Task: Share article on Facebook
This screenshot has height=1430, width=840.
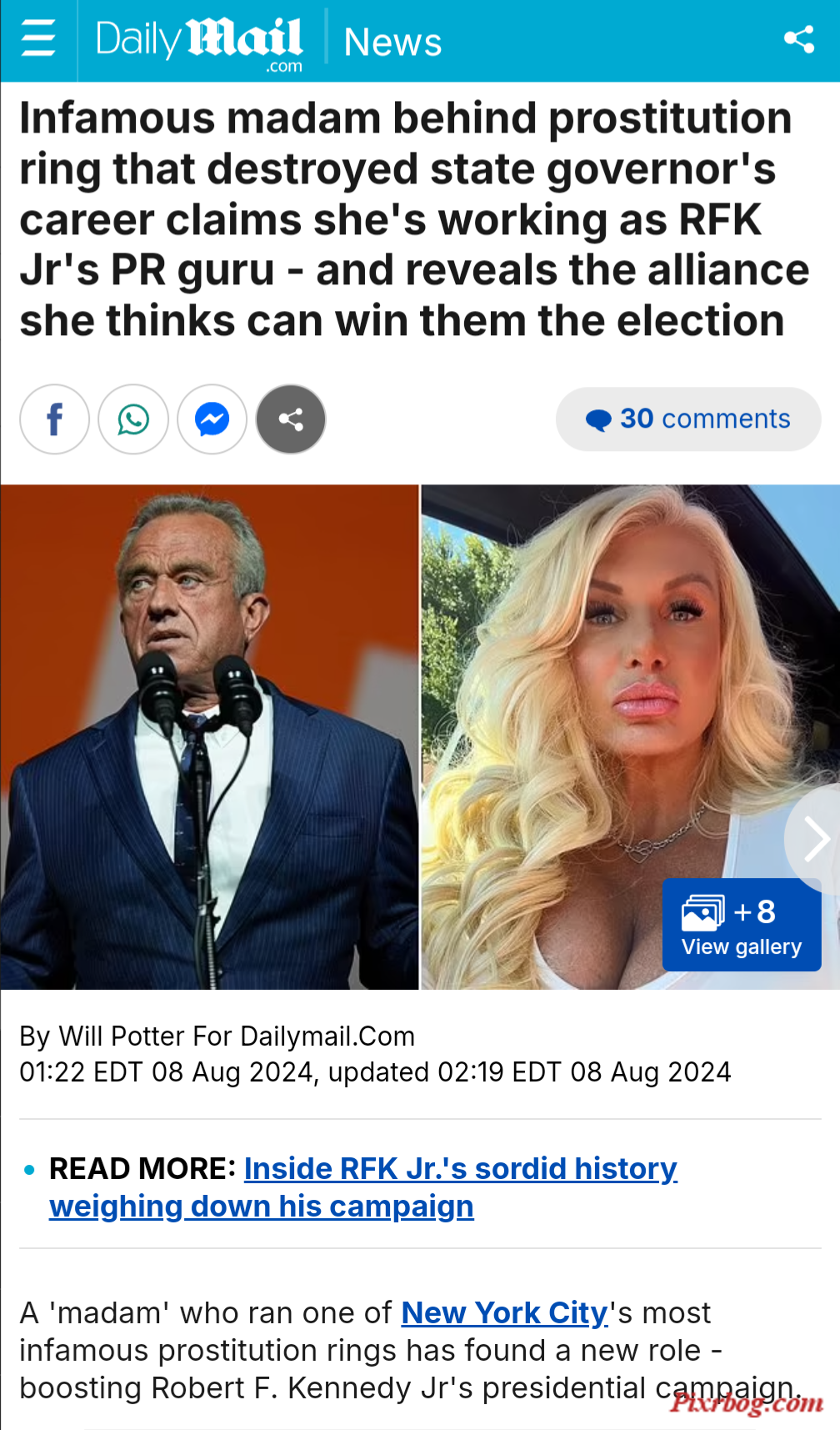Action: 55,419
